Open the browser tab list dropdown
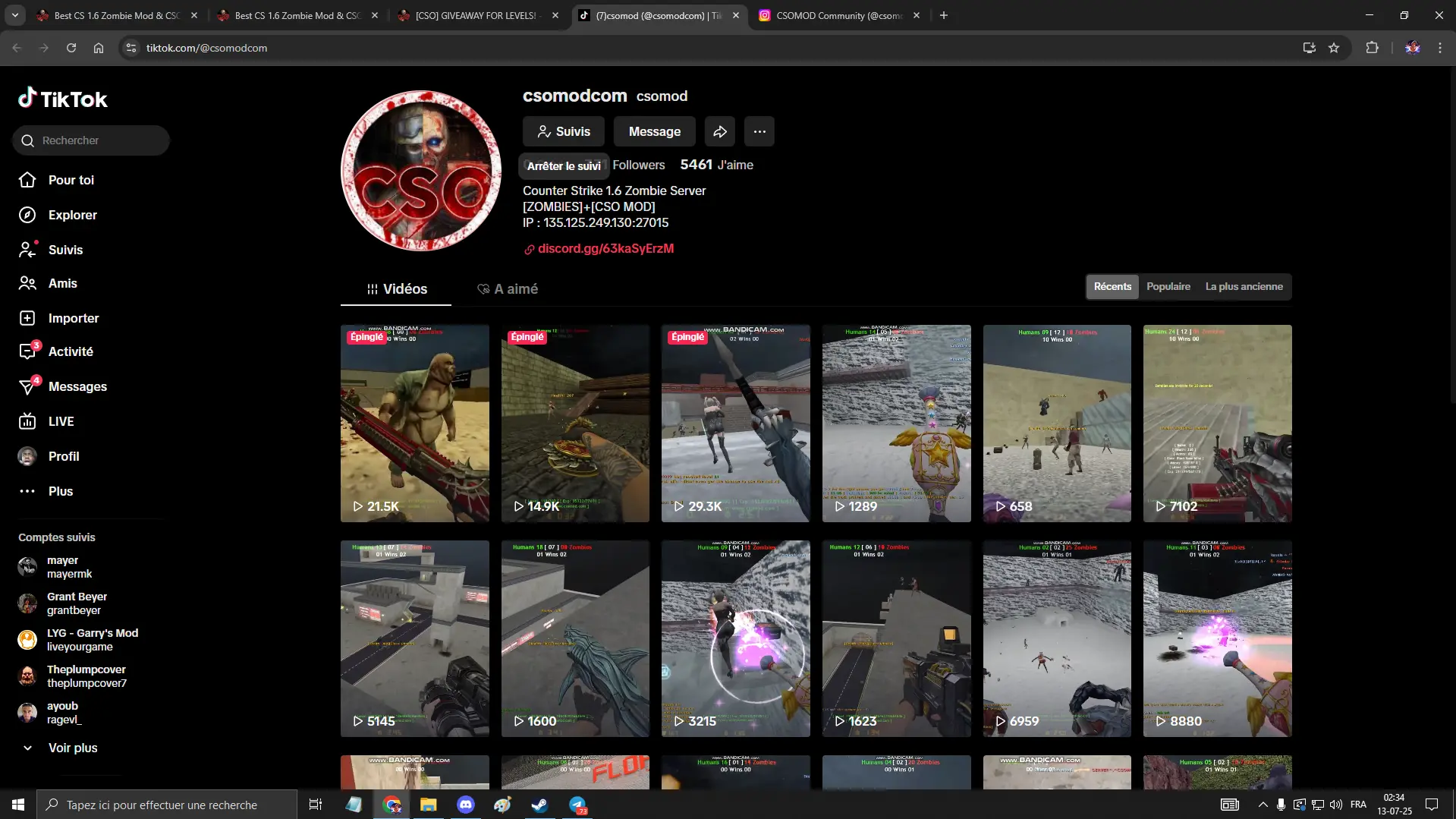The height and width of the screenshot is (819, 1456). tap(15, 15)
